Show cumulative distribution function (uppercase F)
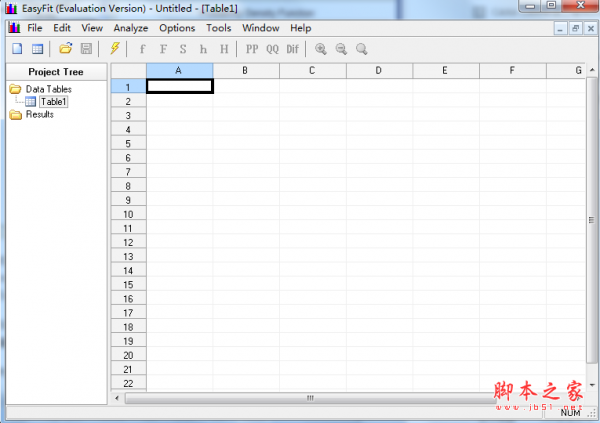The width and height of the screenshot is (600, 423). (x=163, y=49)
